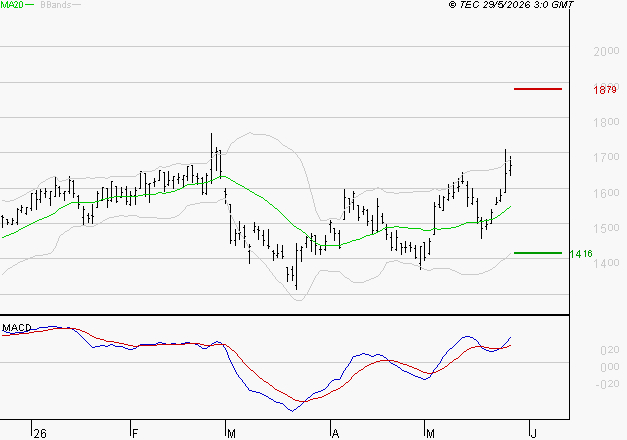Click the MACD 000 axis label
The width and height of the screenshot is (627, 440).
[x=610, y=367]
